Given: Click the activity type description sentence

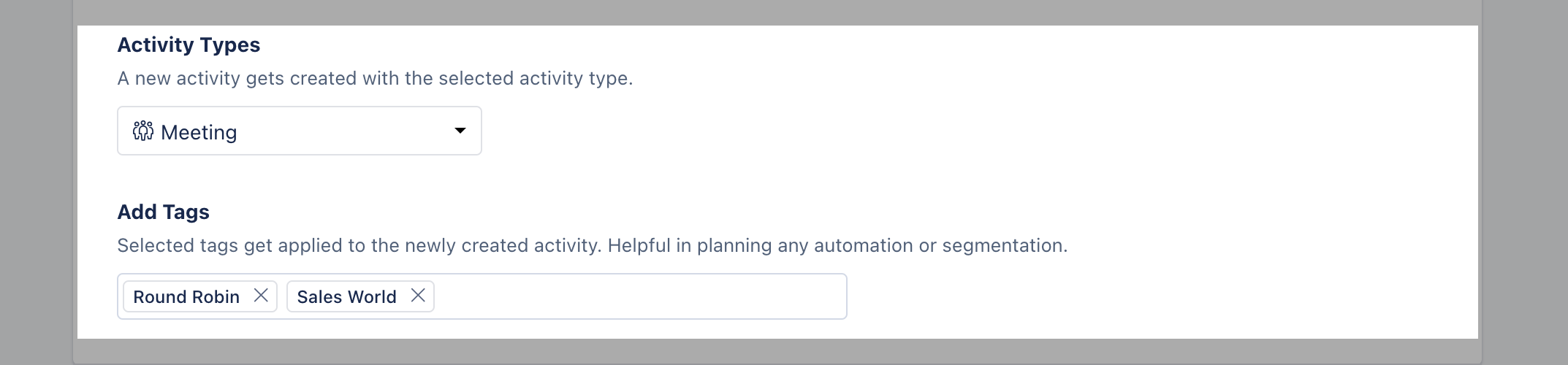Looking at the screenshot, I should coord(375,78).
